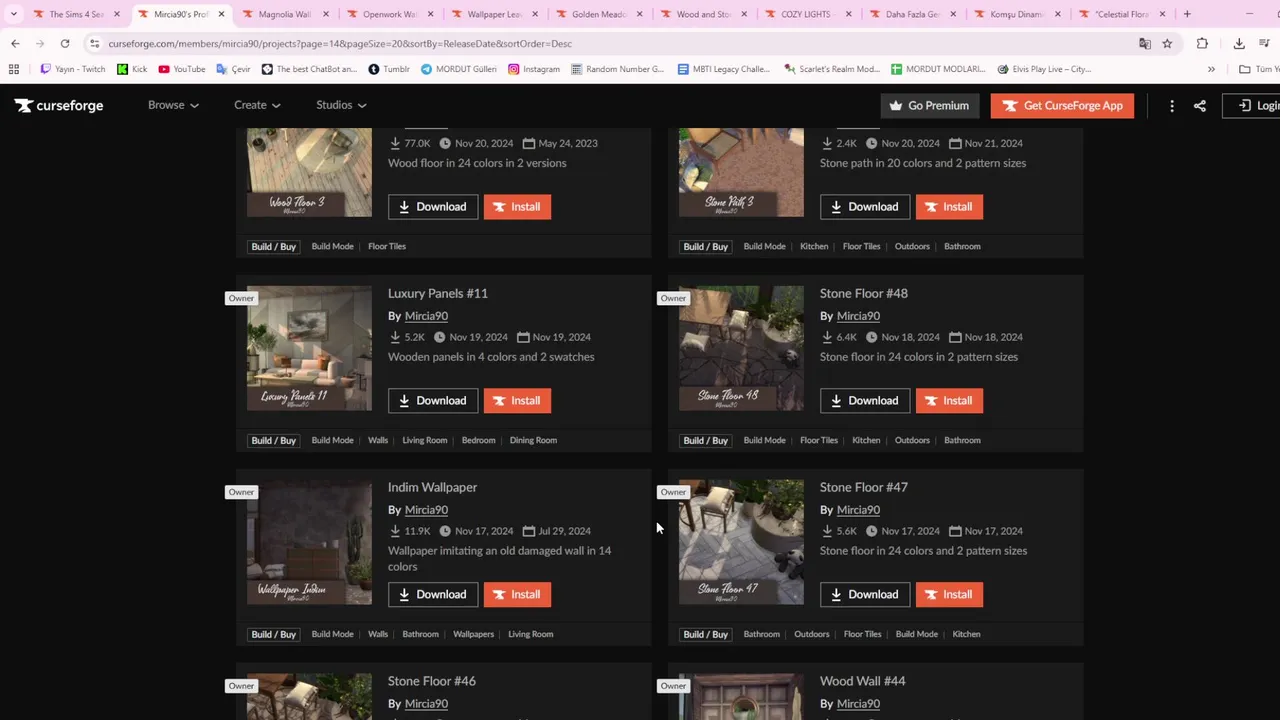
Task: Open new browser tab
Action: (x=1187, y=14)
